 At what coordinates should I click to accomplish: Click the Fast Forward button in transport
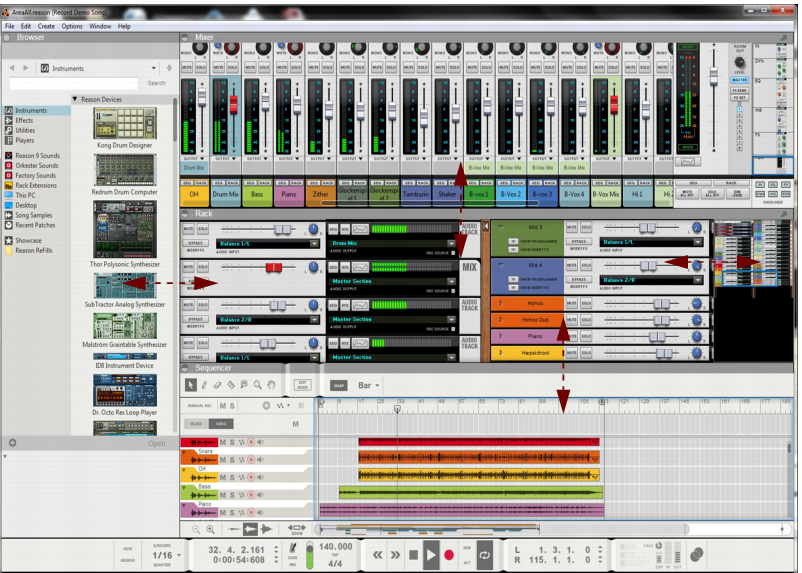click(x=396, y=553)
